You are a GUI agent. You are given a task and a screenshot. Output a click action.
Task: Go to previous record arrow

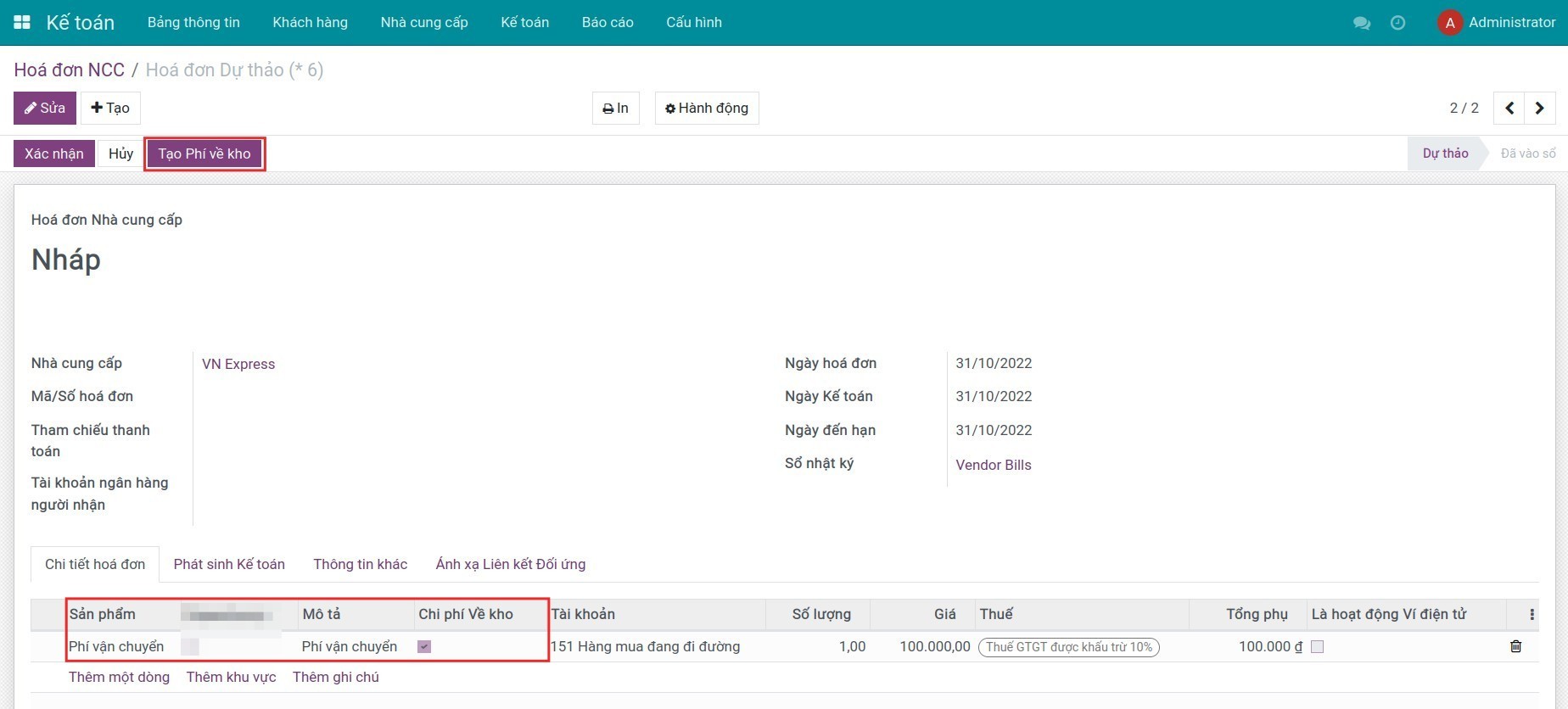coord(1509,108)
